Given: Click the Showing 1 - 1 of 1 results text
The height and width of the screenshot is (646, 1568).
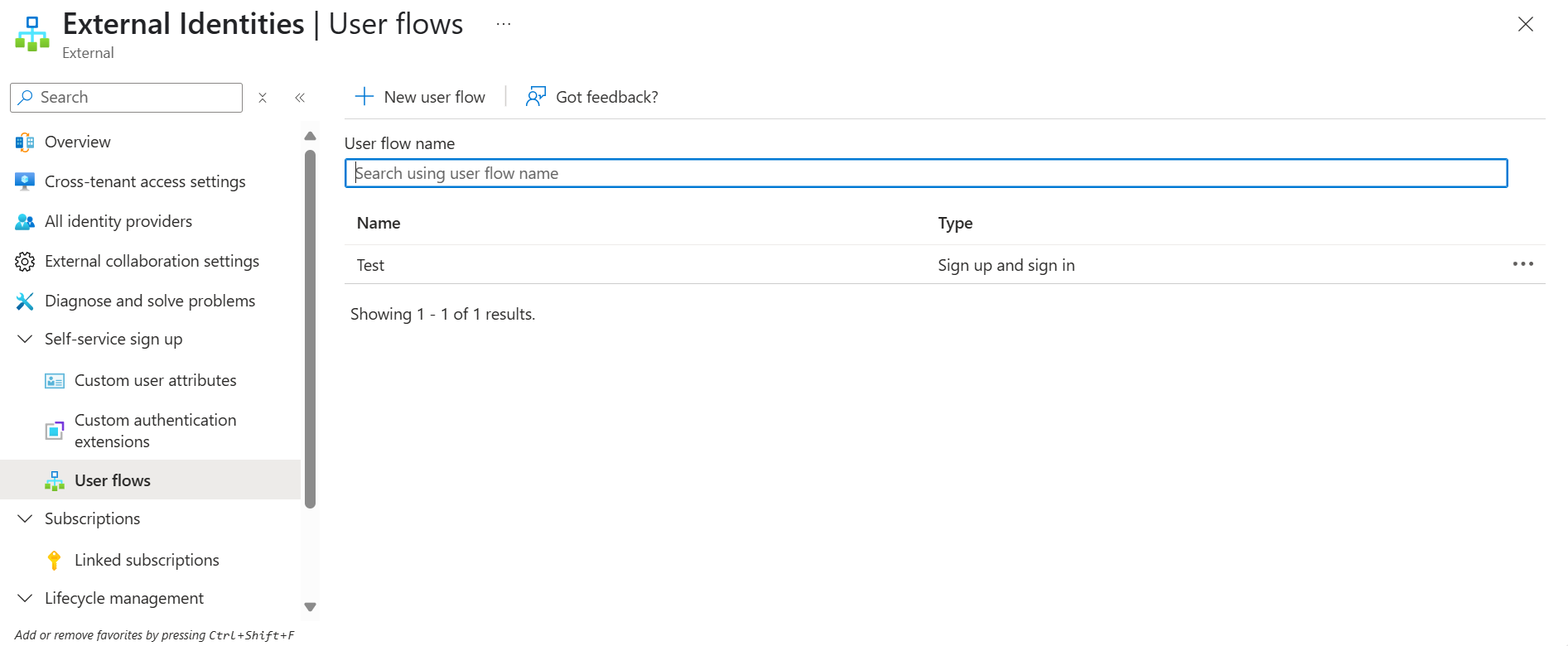Looking at the screenshot, I should (443, 315).
